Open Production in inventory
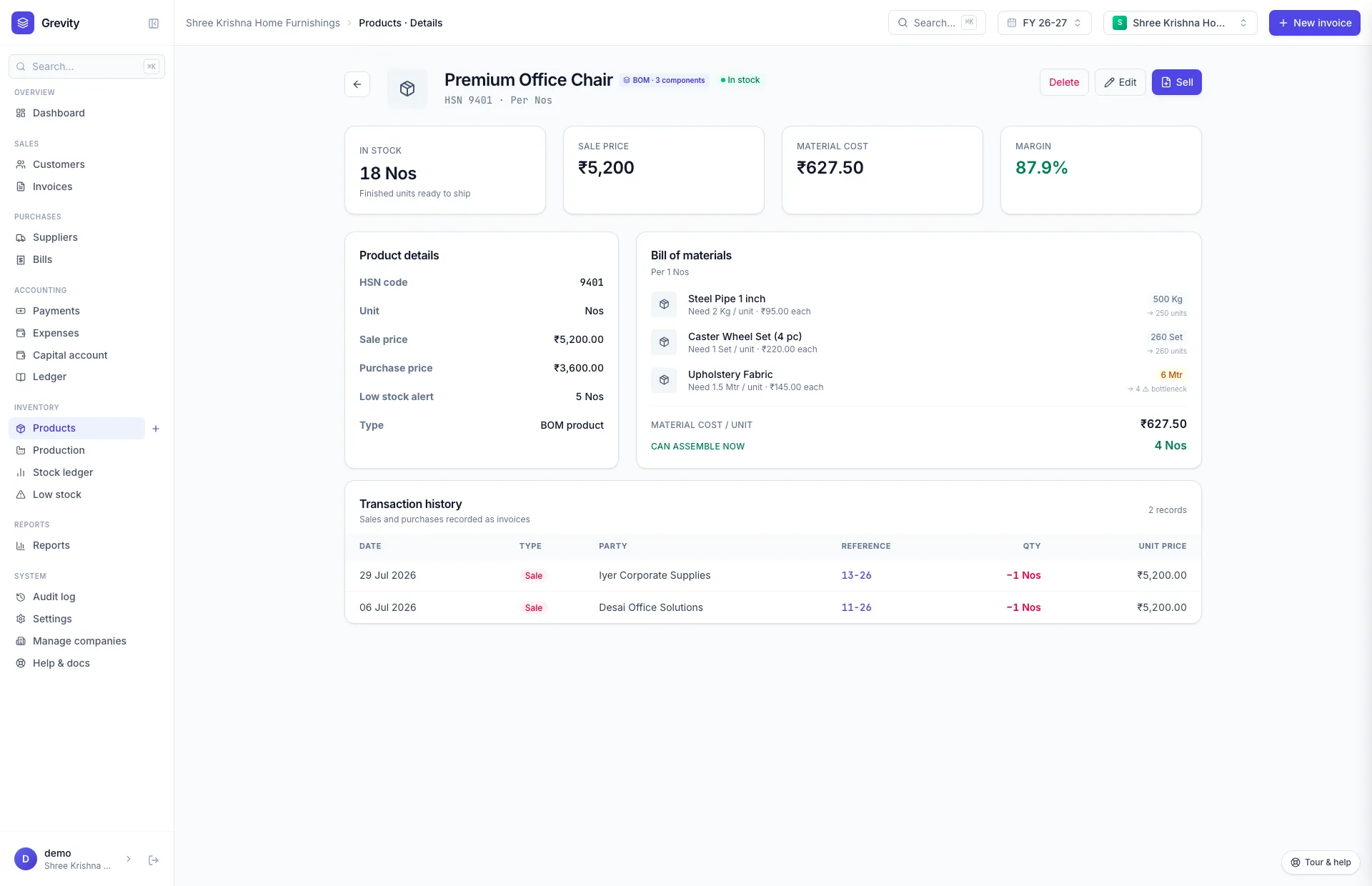The width and height of the screenshot is (1372, 886). pos(86,450)
